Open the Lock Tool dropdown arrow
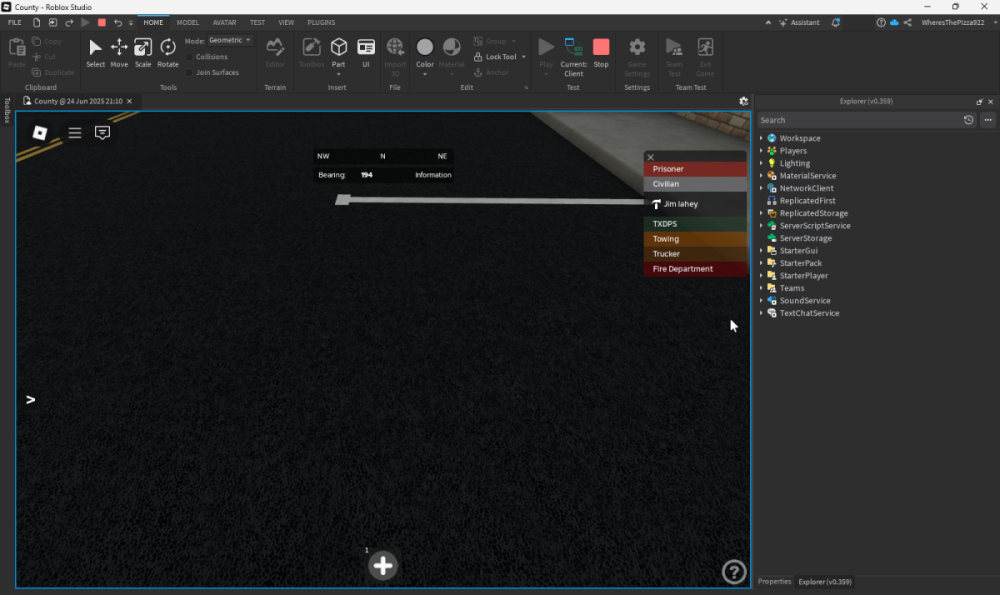 coord(524,57)
